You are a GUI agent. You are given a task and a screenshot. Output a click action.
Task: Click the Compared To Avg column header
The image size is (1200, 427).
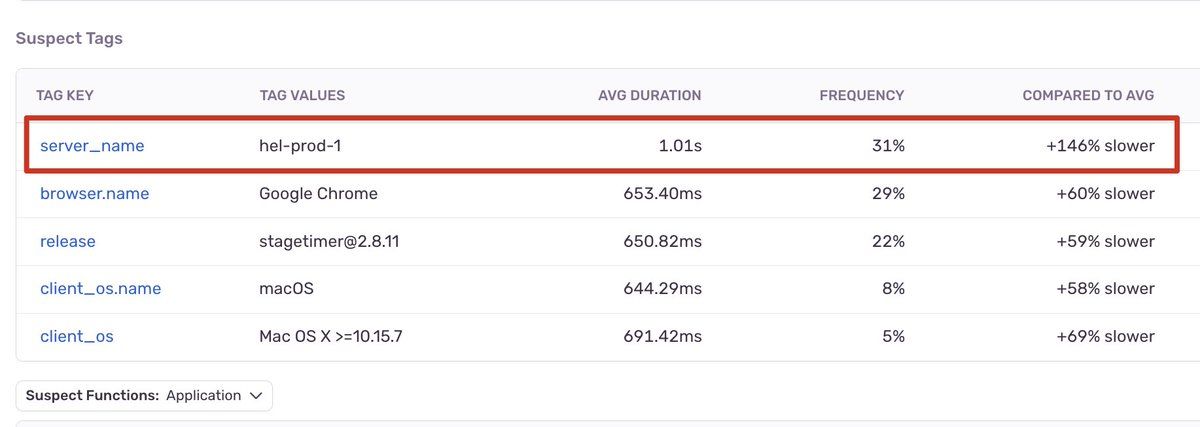[1088, 96]
